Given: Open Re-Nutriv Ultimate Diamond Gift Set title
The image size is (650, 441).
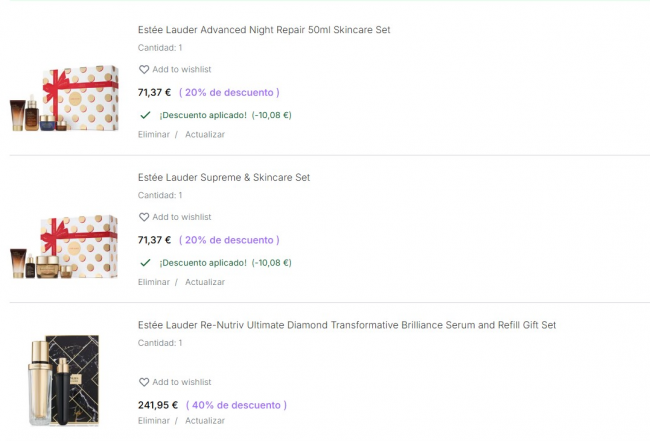Looking at the screenshot, I should [346, 325].
